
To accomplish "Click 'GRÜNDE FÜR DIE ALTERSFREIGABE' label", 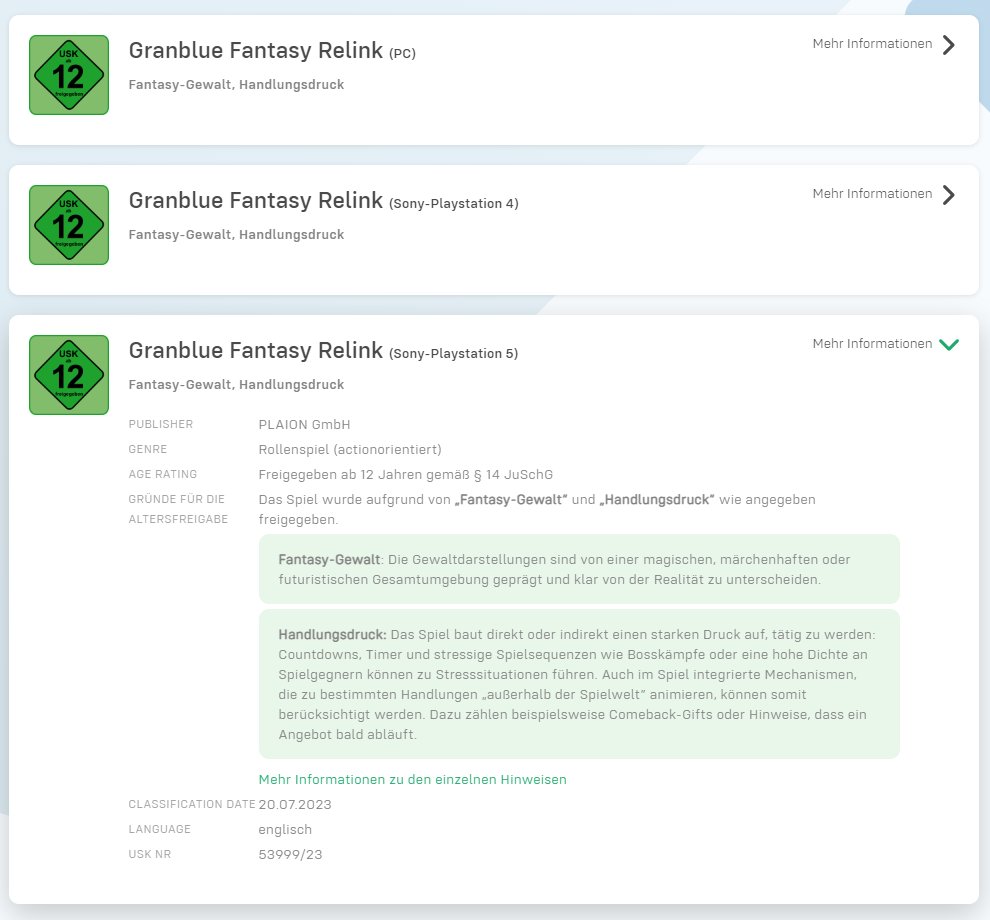I will tap(178, 509).
